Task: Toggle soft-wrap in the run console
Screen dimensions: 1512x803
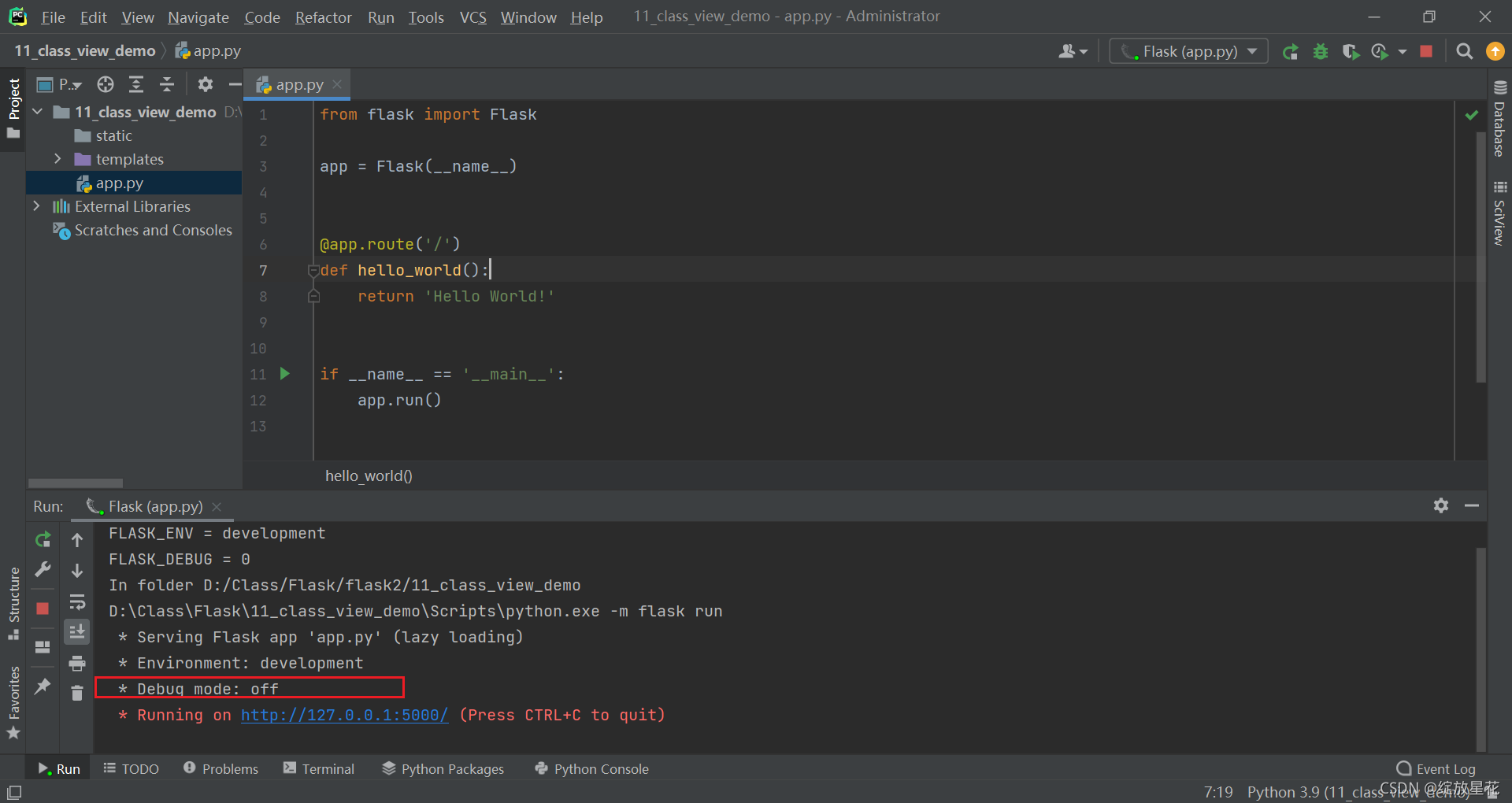Action: [x=76, y=602]
